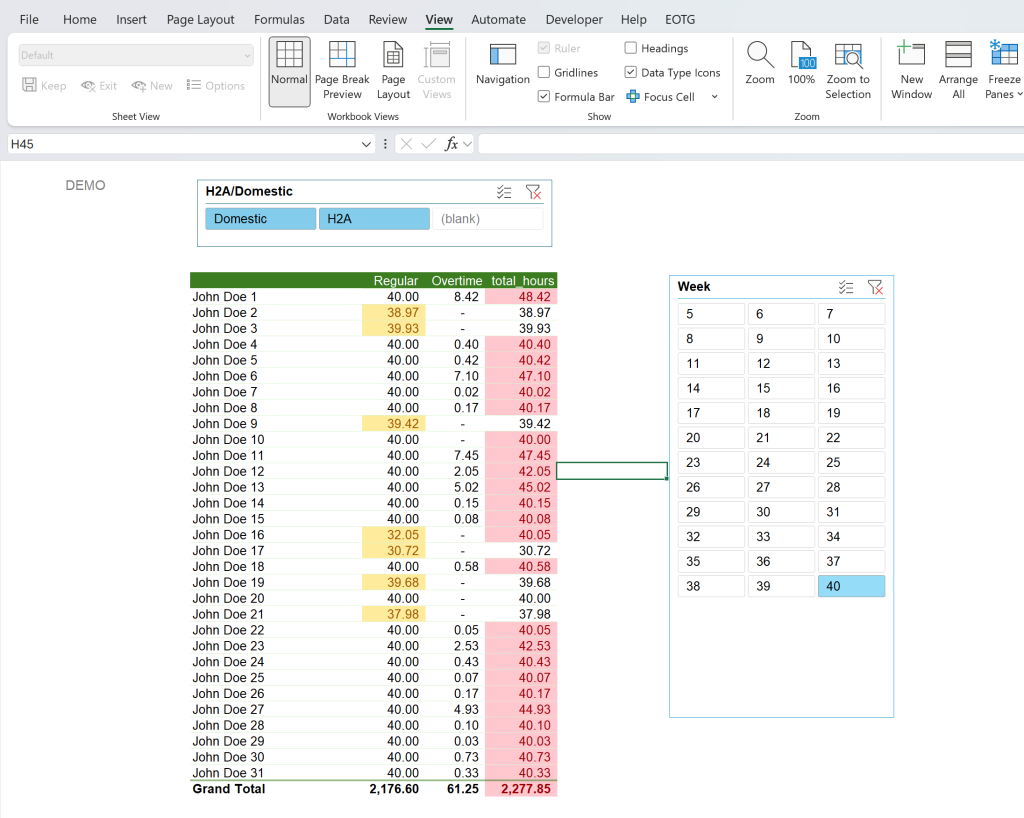Clear filter on Week slicer
1024x818 pixels.
[x=875, y=287]
